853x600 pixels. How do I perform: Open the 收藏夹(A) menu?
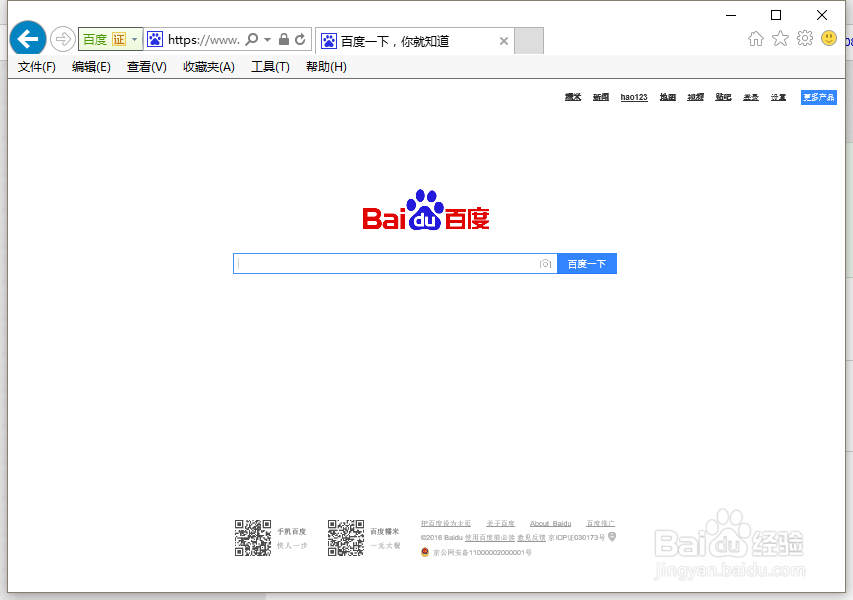click(x=208, y=67)
